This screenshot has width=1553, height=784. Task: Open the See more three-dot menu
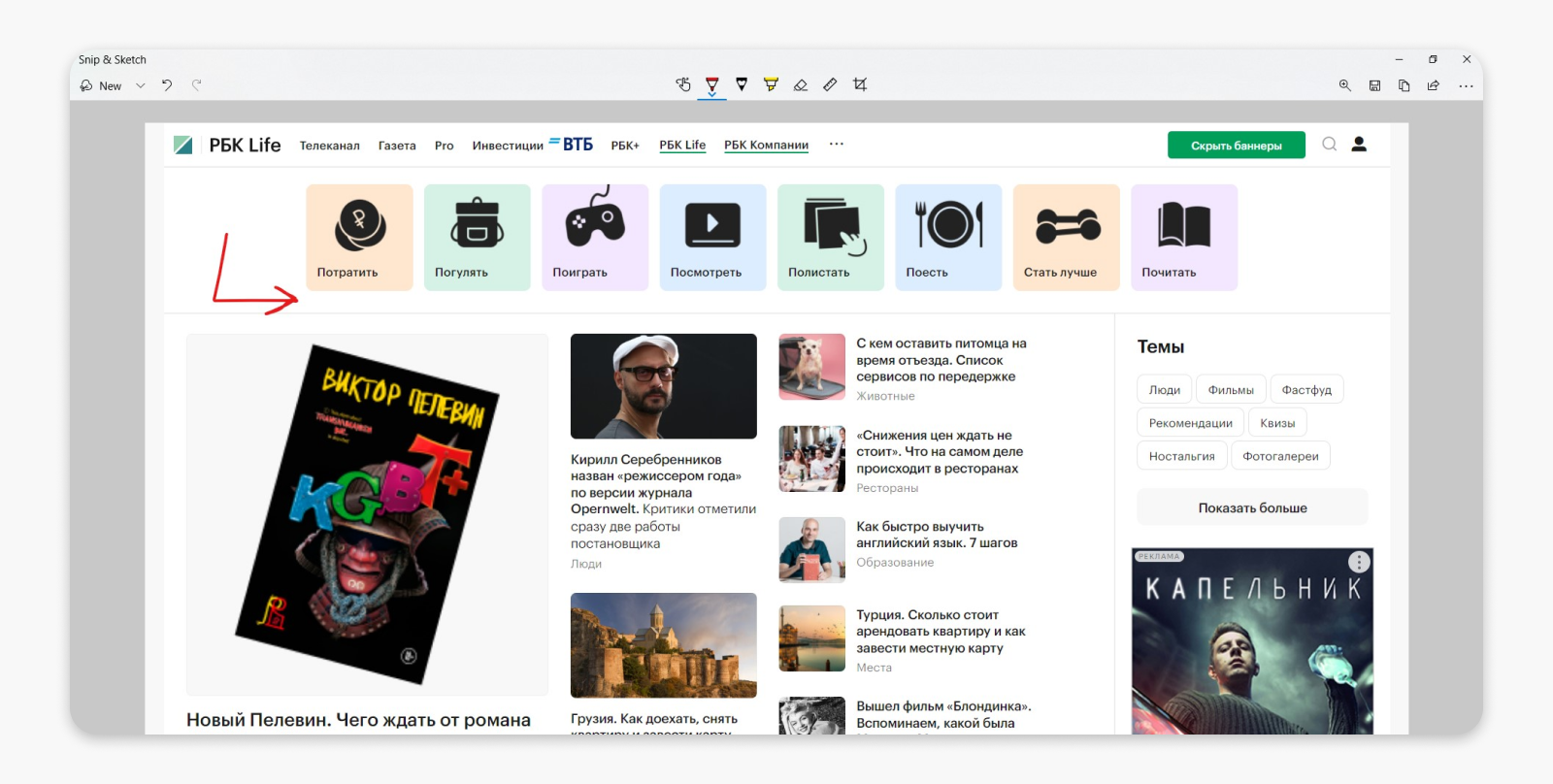point(1466,85)
